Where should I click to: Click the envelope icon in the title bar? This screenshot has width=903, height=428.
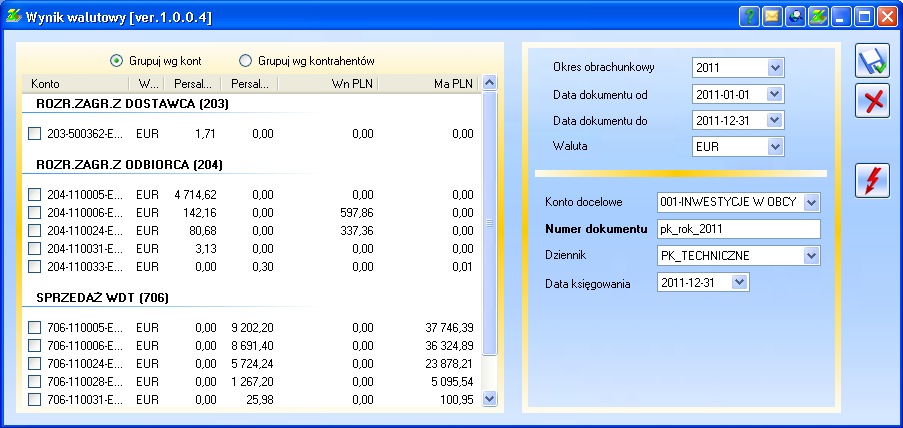click(x=773, y=16)
